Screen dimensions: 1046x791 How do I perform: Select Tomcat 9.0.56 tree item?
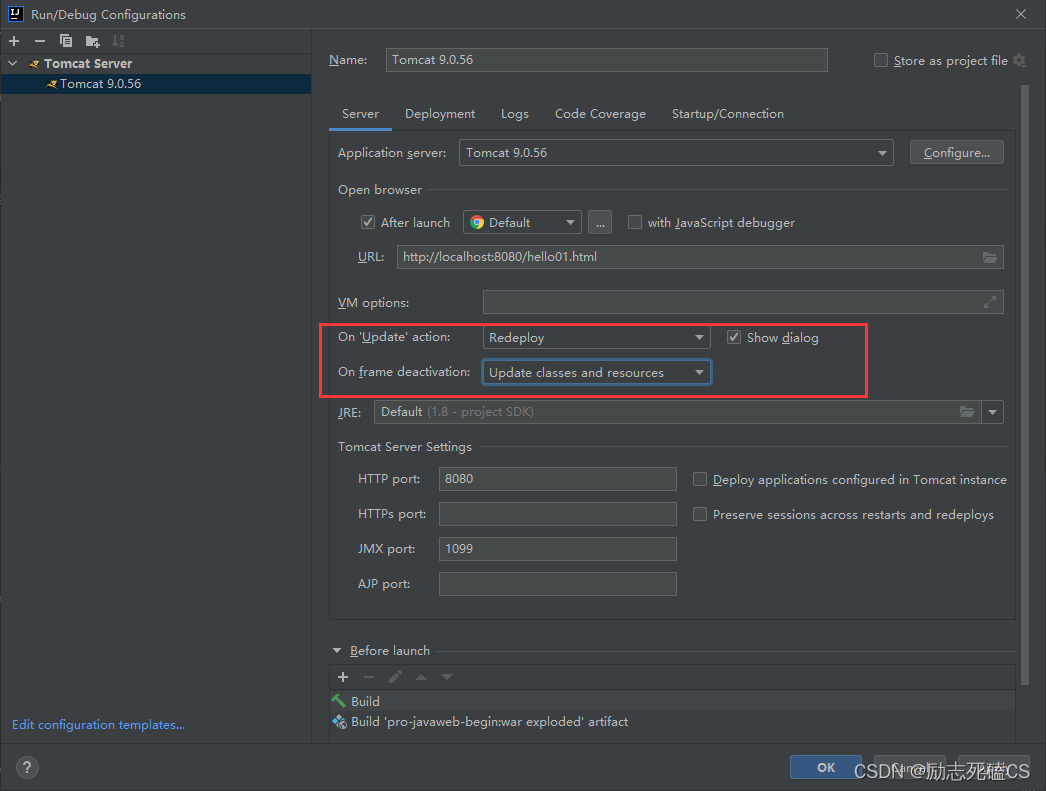coord(156,84)
